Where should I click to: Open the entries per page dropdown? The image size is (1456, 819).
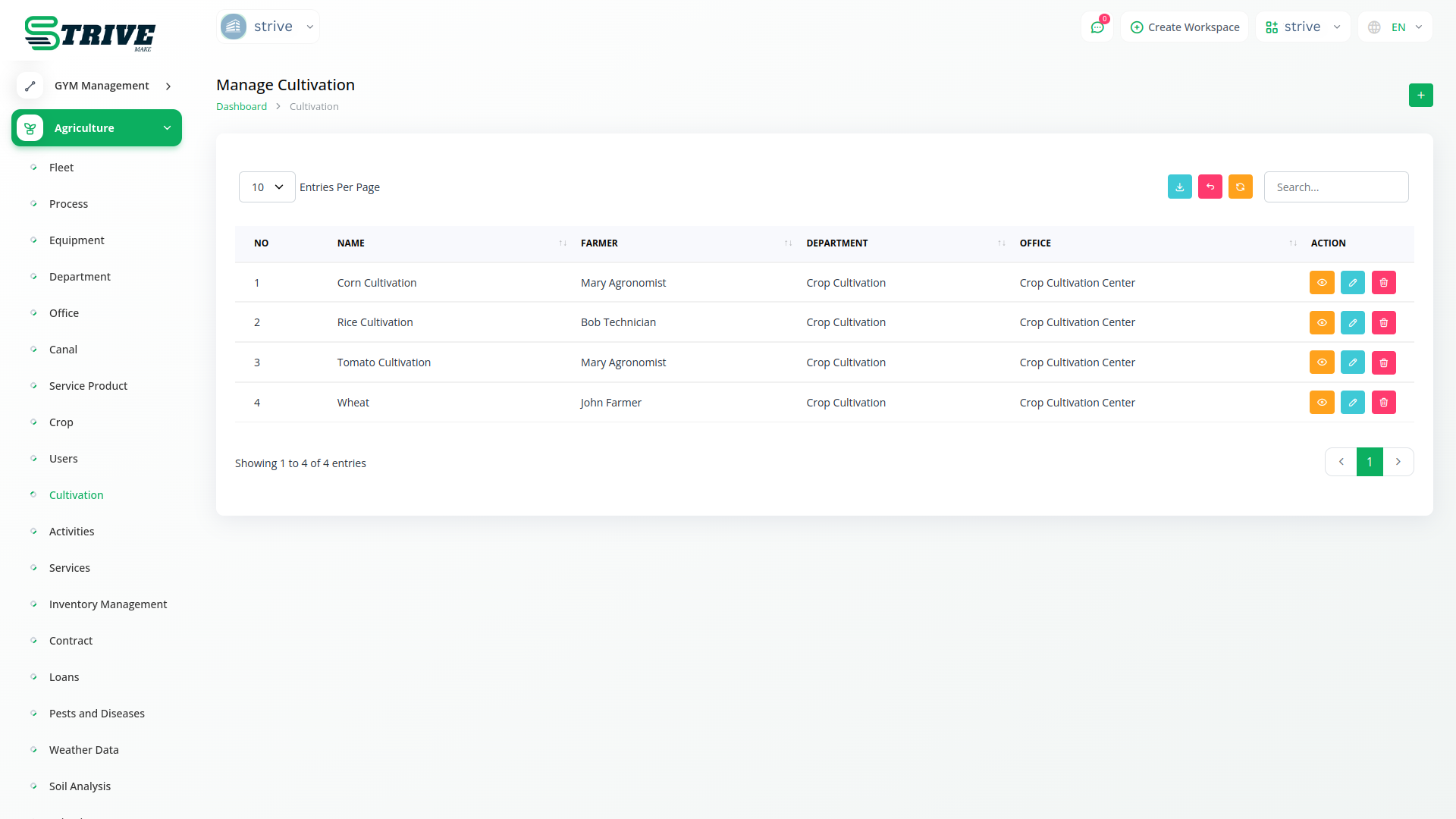267,187
